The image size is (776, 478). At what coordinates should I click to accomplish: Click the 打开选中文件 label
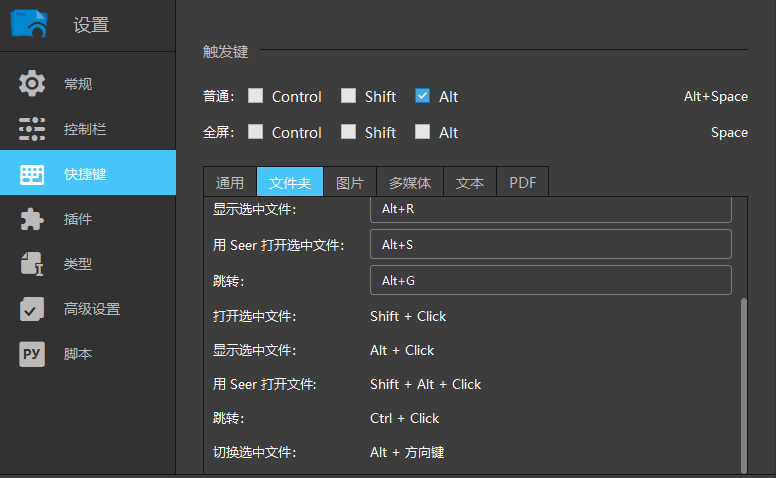click(254, 316)
